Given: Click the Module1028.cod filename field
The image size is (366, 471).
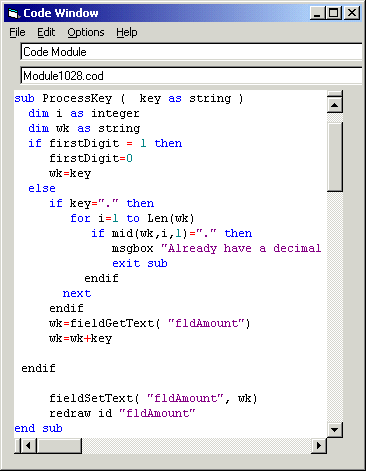Looking at the screenshot, I should coord(191,76).
